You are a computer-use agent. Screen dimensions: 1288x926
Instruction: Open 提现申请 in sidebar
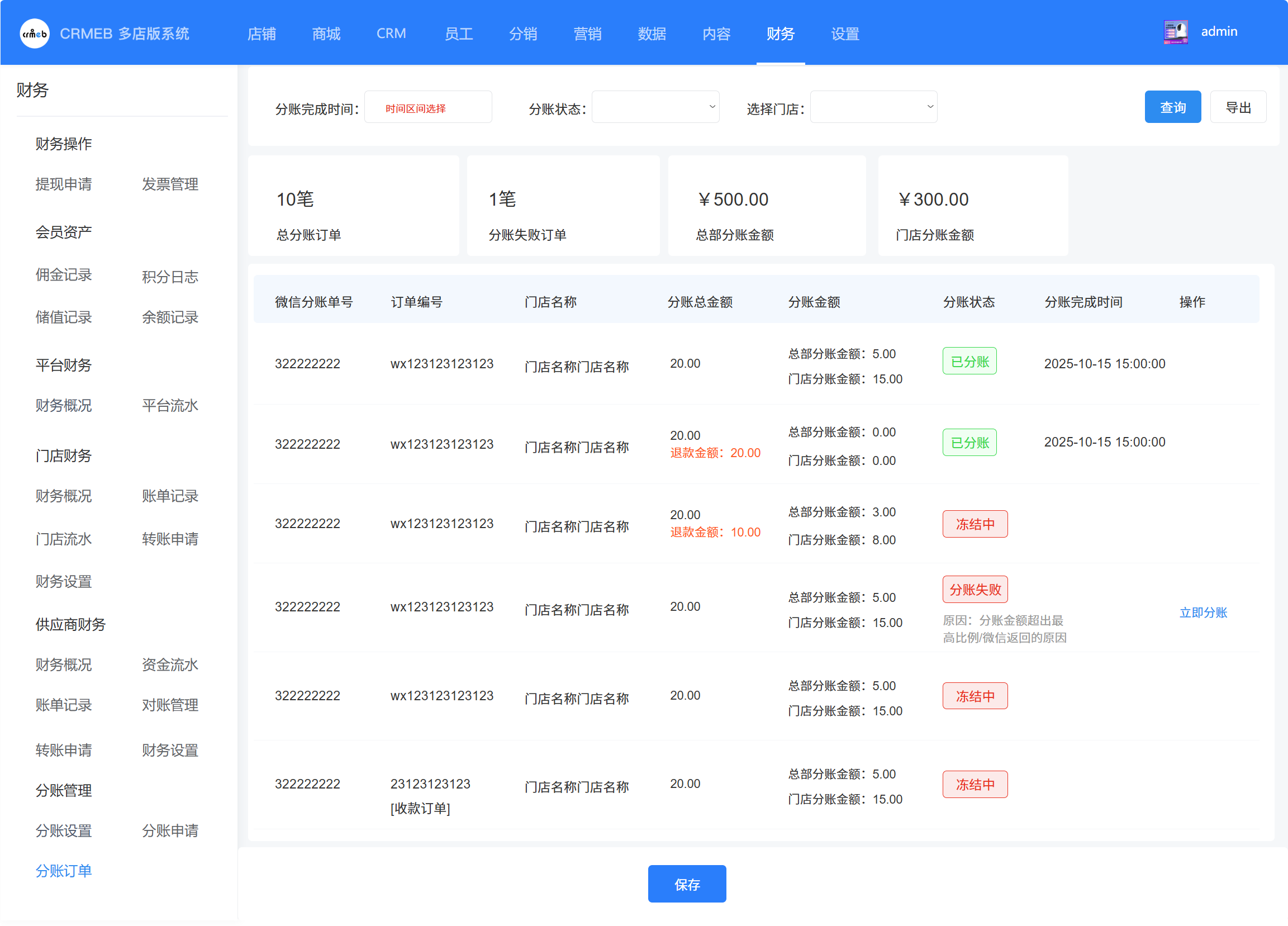[x=64, y=184]
